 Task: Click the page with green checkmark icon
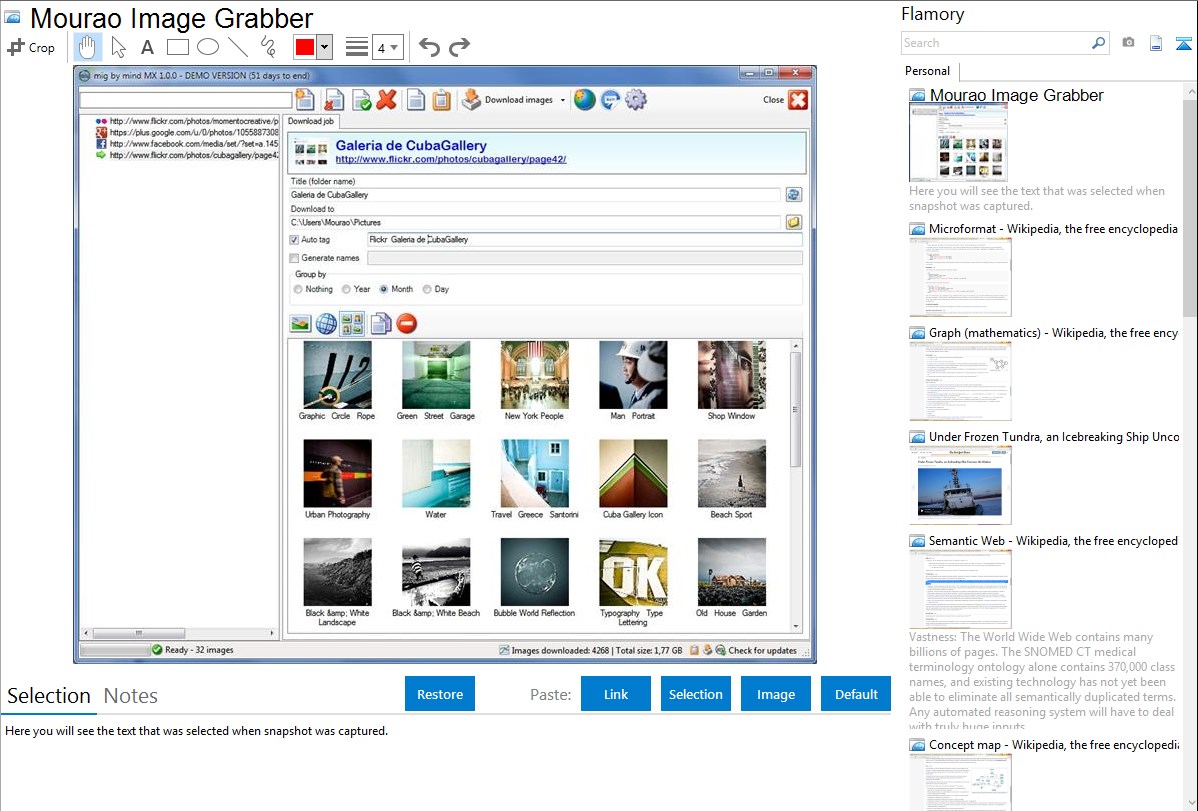pyautogui.click(x=361, y=100)
